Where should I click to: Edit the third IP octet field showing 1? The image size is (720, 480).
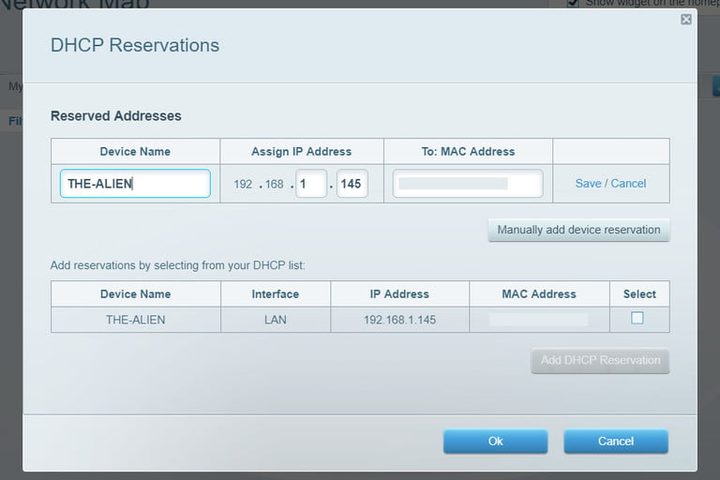point(311,184)
